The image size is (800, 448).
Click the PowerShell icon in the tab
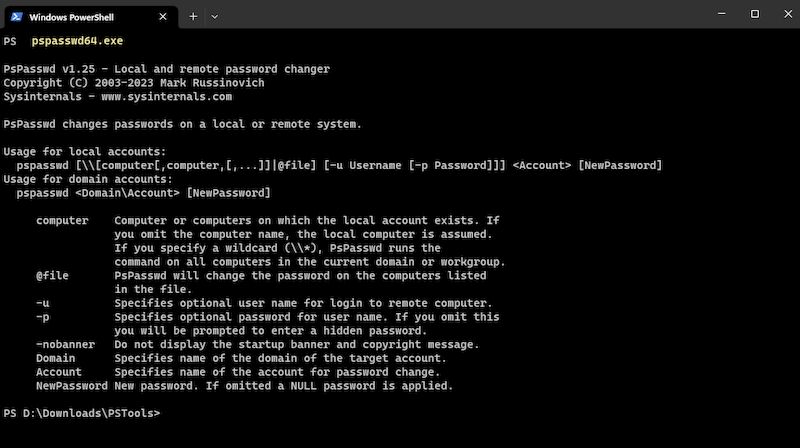point(14,17)
